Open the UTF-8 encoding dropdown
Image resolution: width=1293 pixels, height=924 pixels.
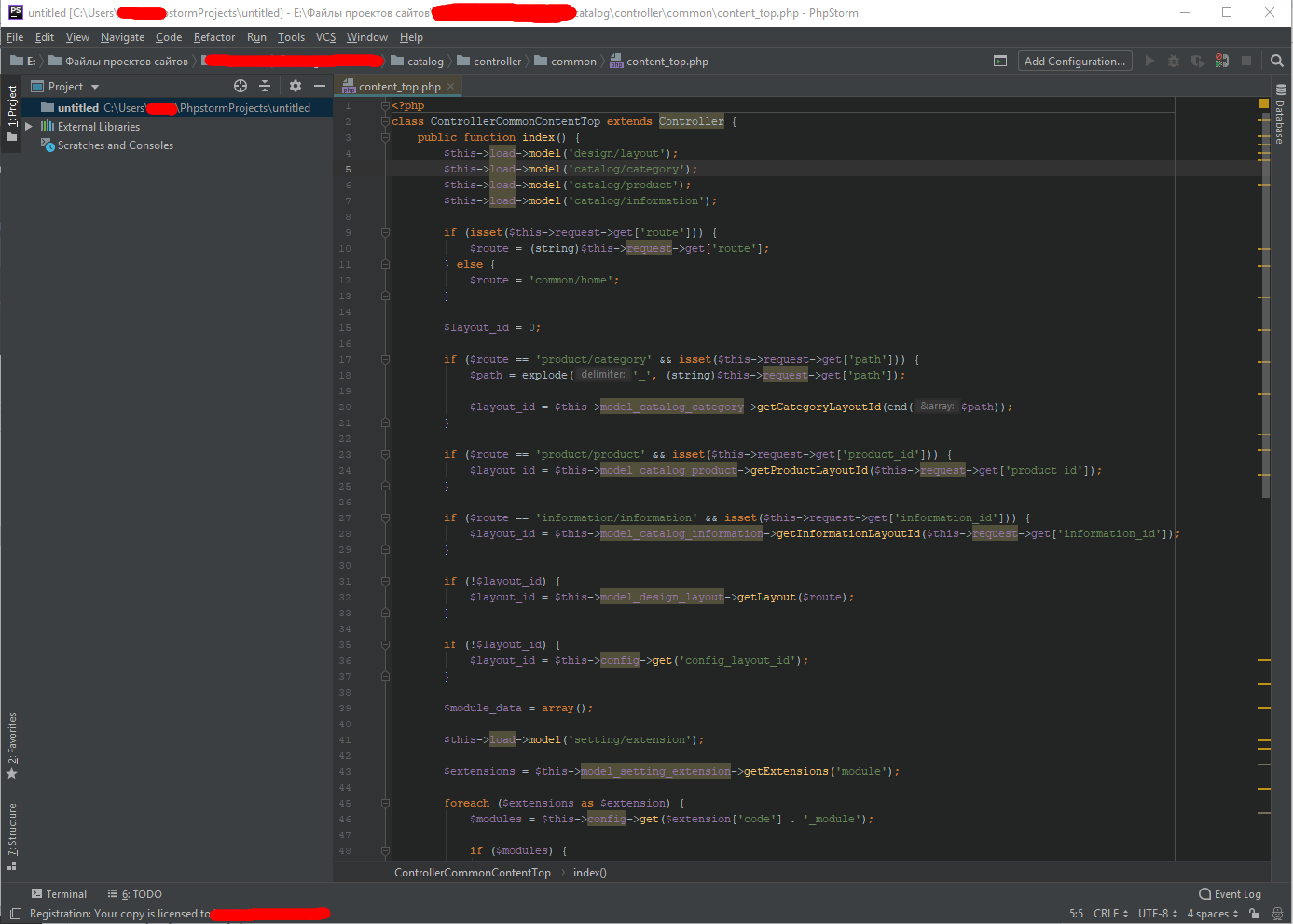pyautogui.click(x=1158, y=914)
